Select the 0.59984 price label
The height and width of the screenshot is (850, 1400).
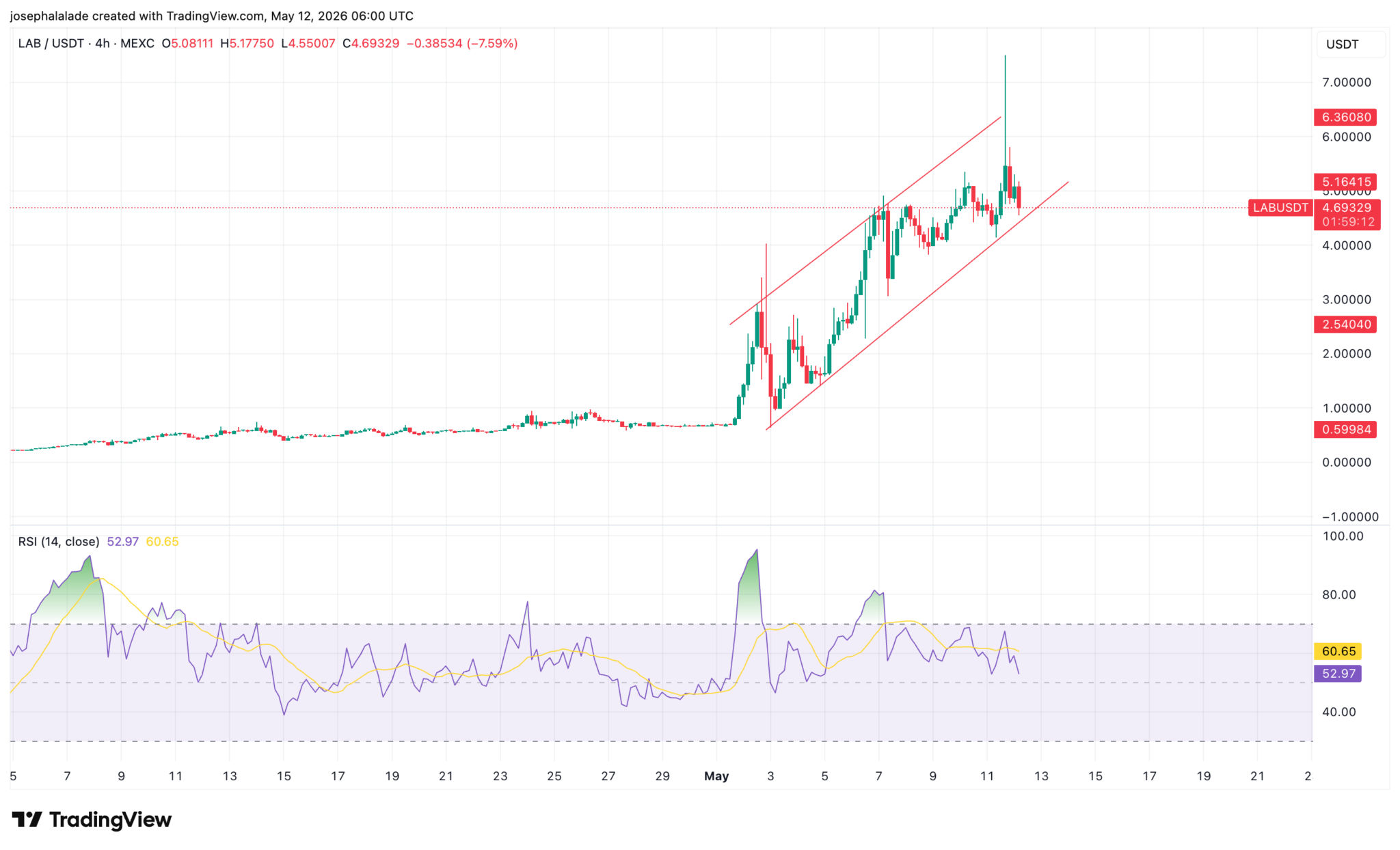[1345, 430]
